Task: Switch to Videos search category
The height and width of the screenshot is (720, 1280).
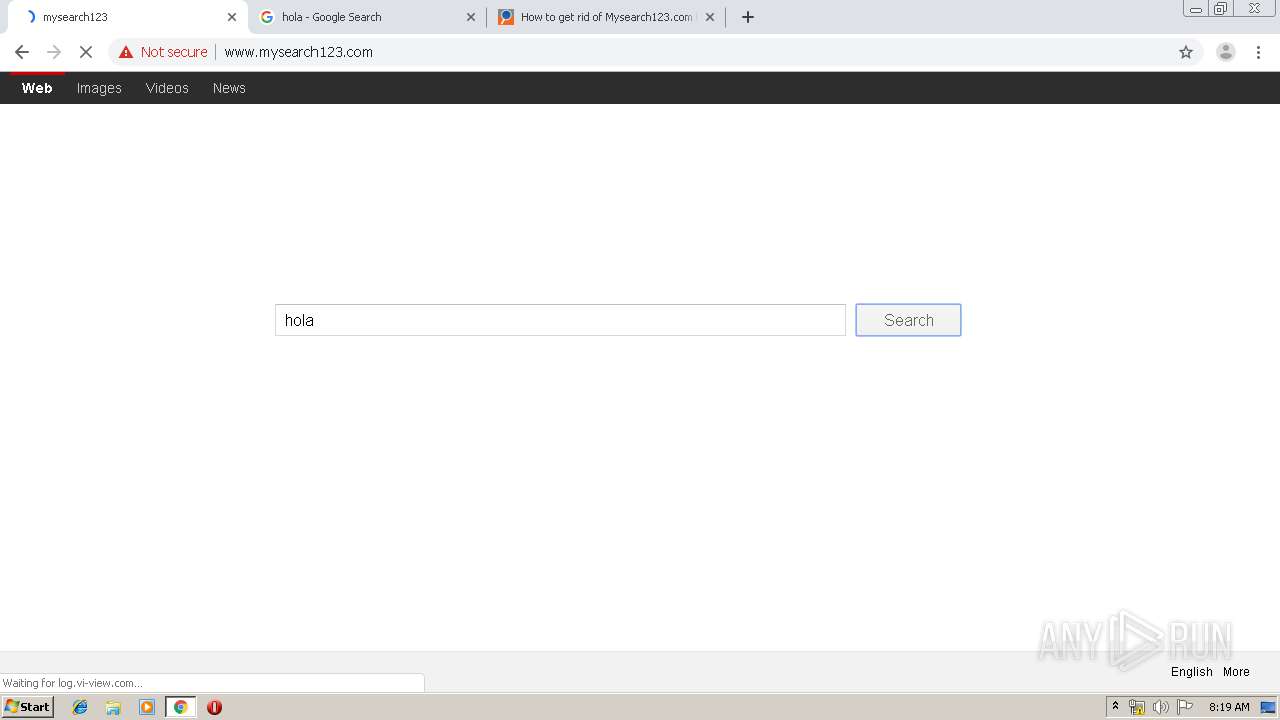Action: (x=167, y=88)
